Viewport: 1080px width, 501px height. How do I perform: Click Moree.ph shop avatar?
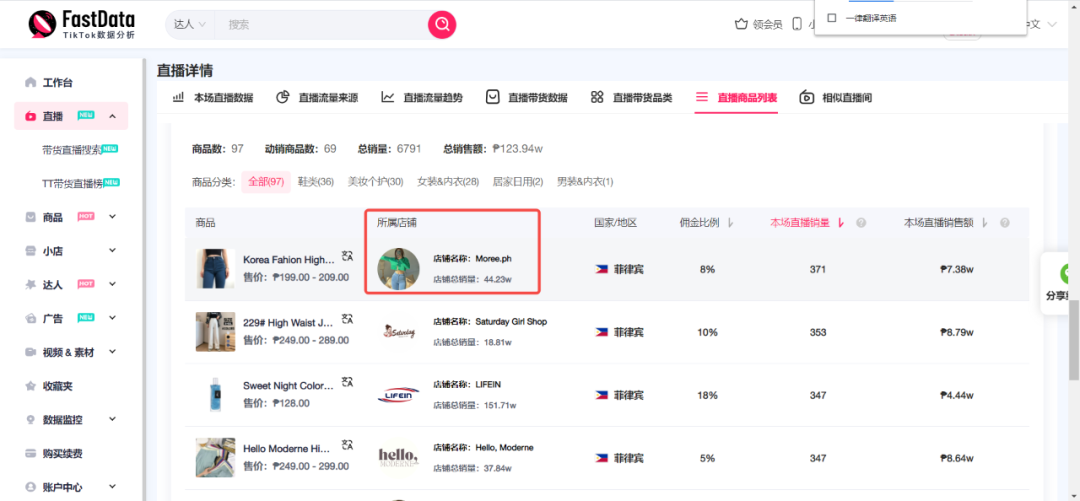tap(398, 269)
